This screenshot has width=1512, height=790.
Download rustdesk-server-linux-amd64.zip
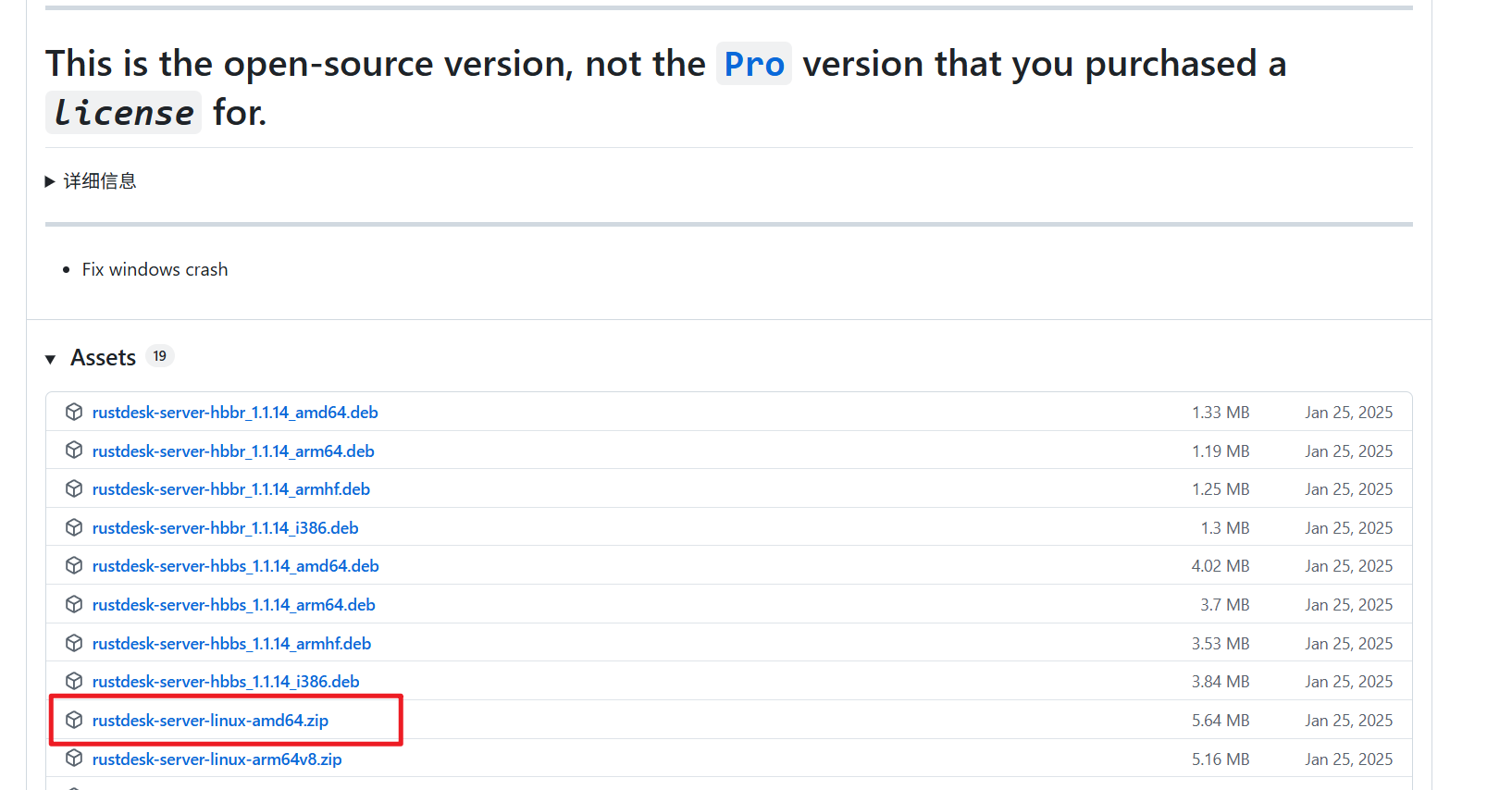point(210,721)
